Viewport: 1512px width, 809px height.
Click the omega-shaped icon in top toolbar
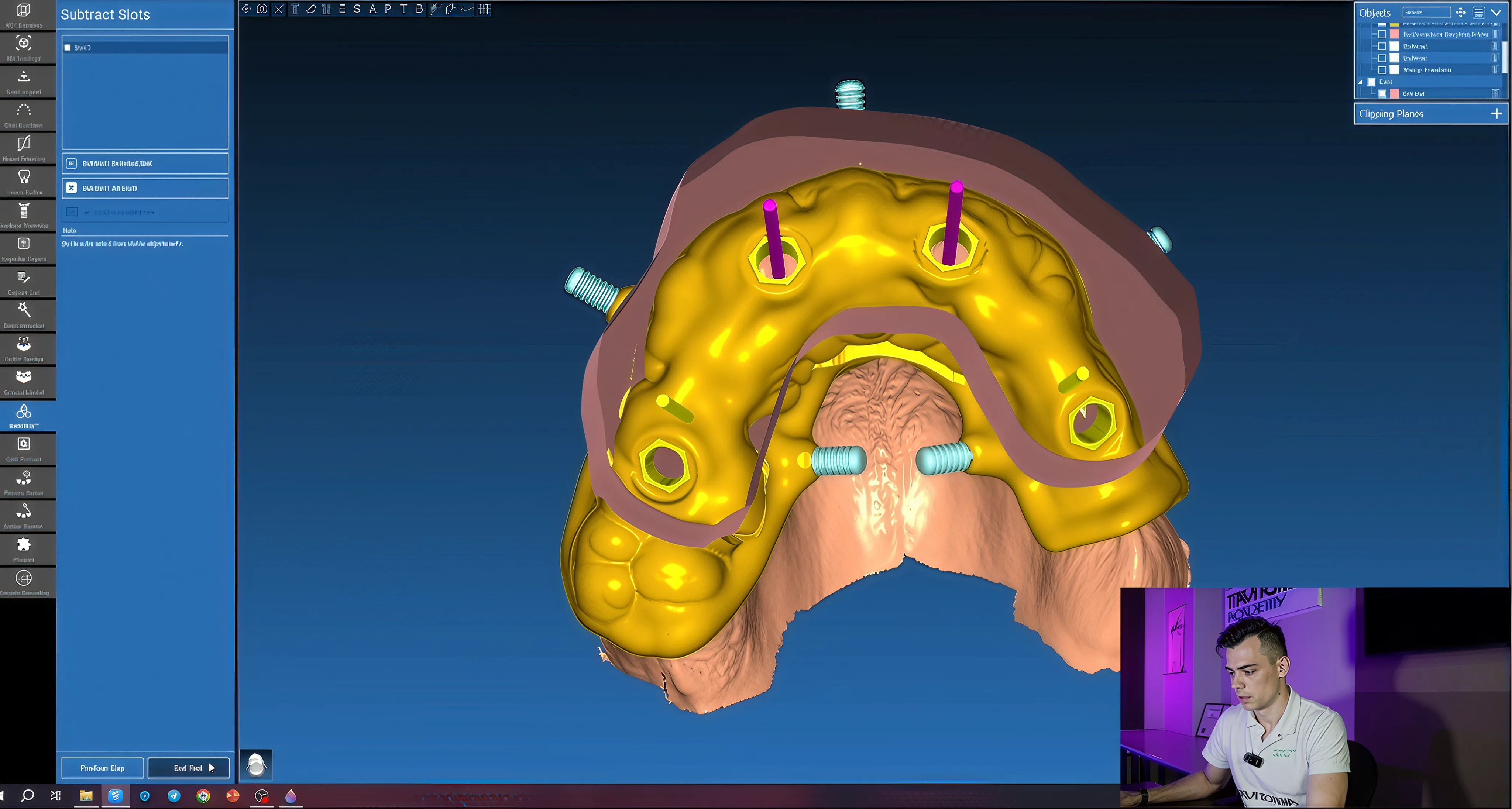click(x=262, y=9)
